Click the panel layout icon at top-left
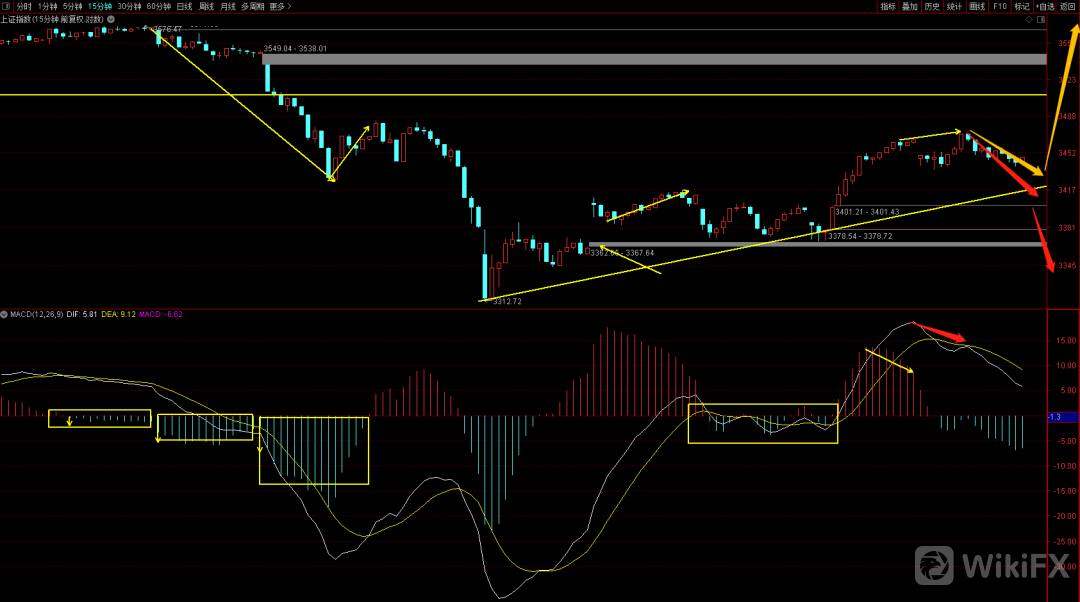The image size is (1080, 602). point(6,6)
